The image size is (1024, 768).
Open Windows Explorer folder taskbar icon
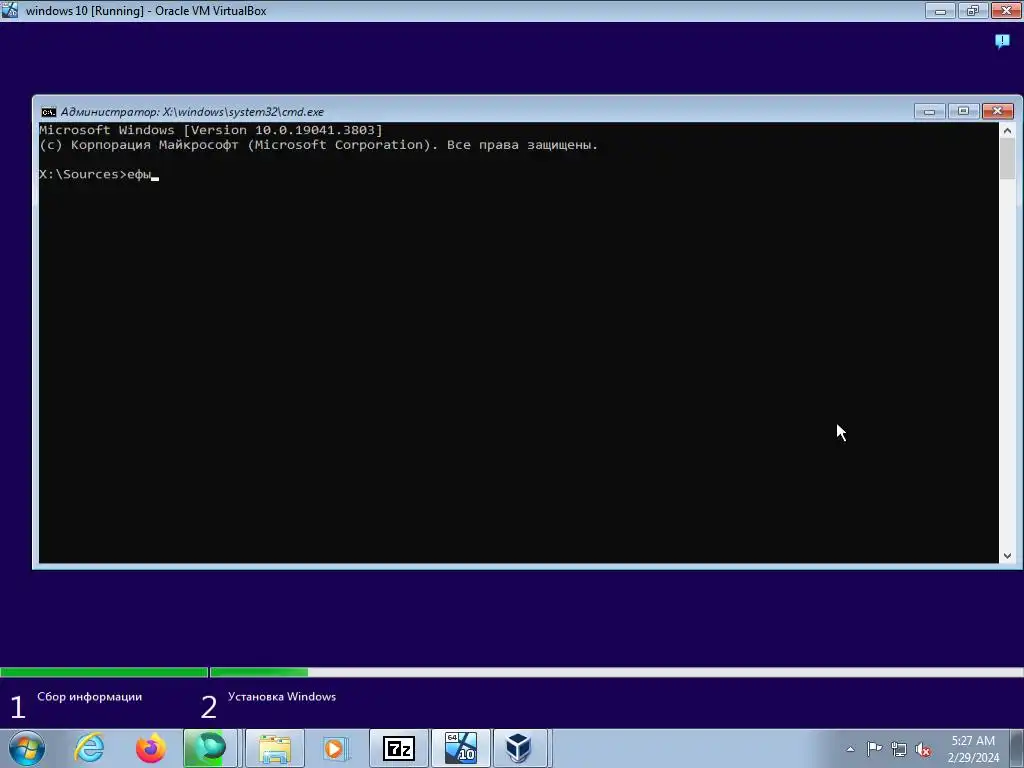275,748
